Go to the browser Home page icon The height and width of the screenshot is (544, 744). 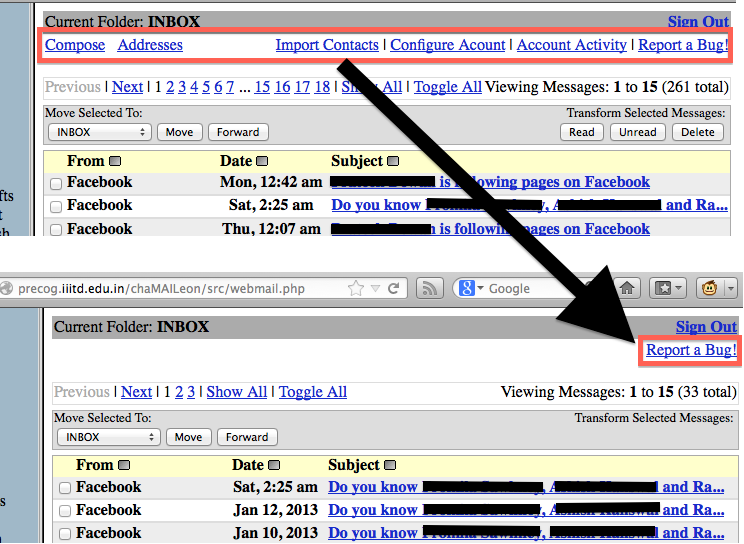tap(627, 289)
